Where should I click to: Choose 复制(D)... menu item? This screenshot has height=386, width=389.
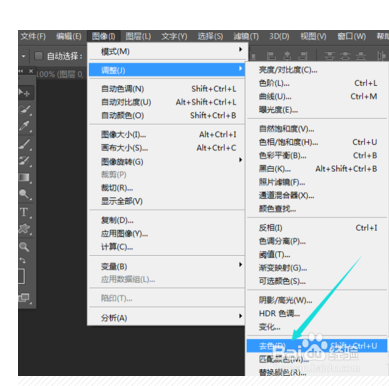[x=167, y=220]
